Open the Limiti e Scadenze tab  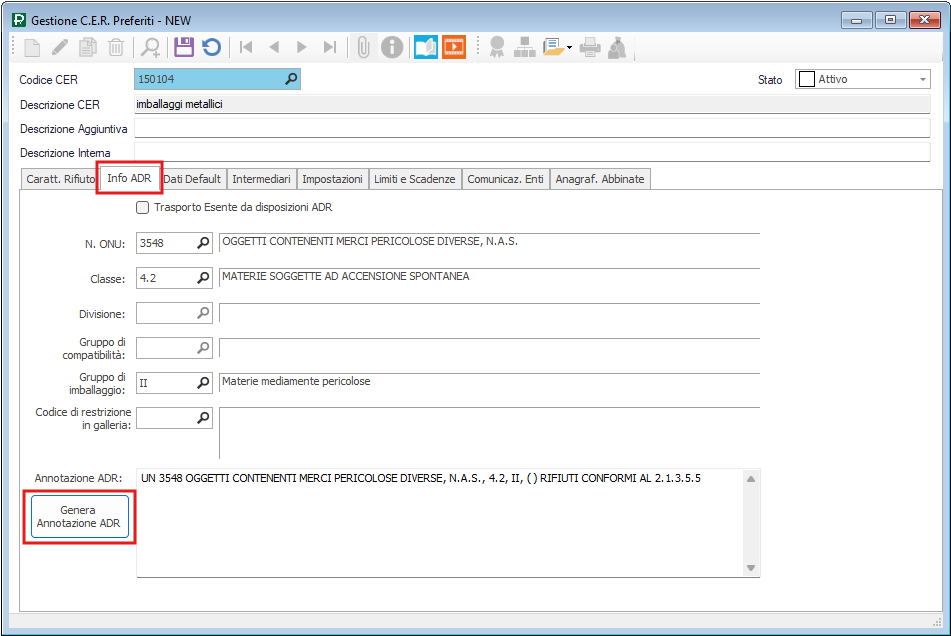pyautogui.click(x=414, y=179)
